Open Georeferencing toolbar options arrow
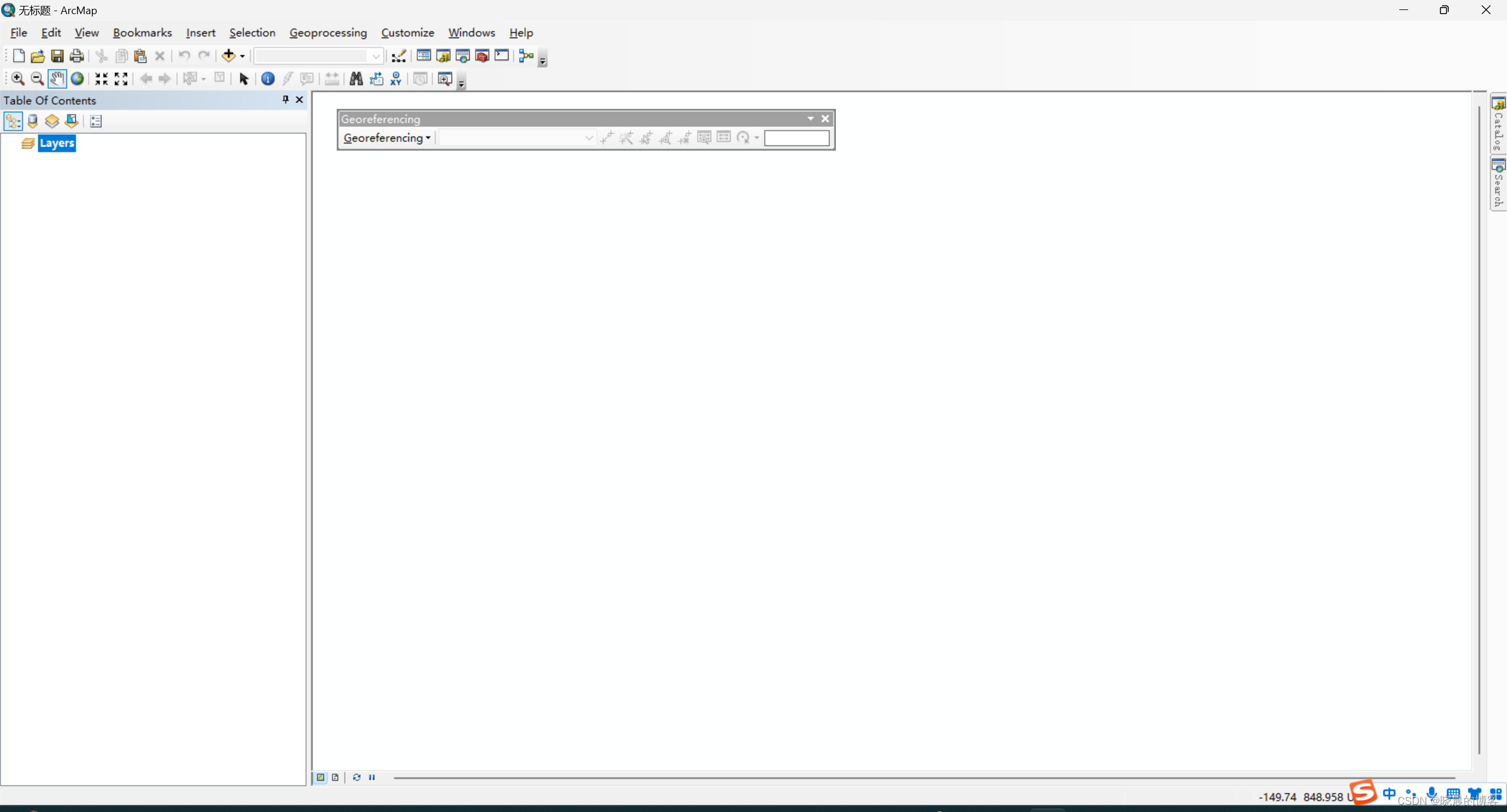 [x=811, y=119]
